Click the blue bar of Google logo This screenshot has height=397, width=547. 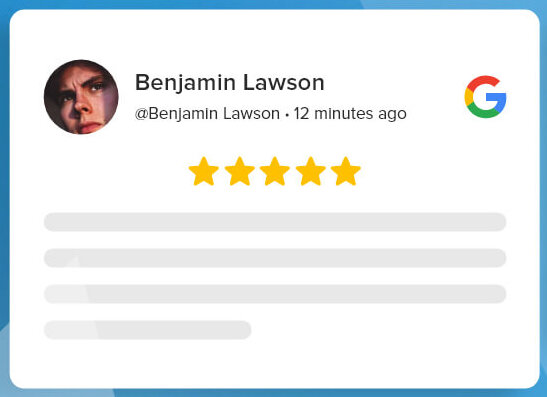coord(496,97)
